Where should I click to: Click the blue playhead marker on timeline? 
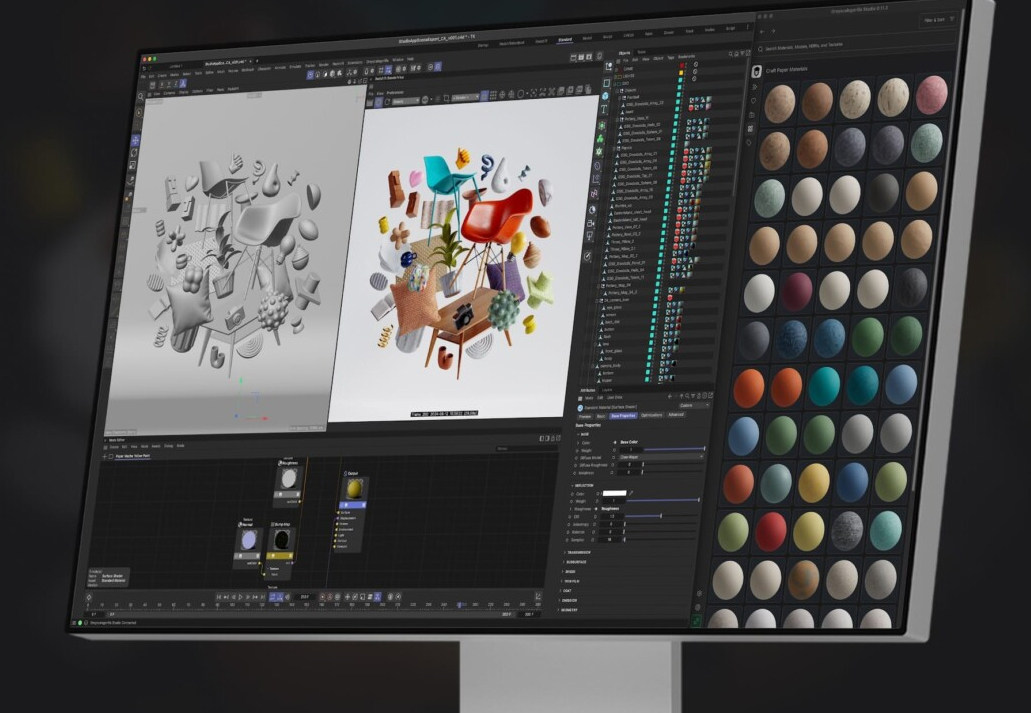pos(460,604)
